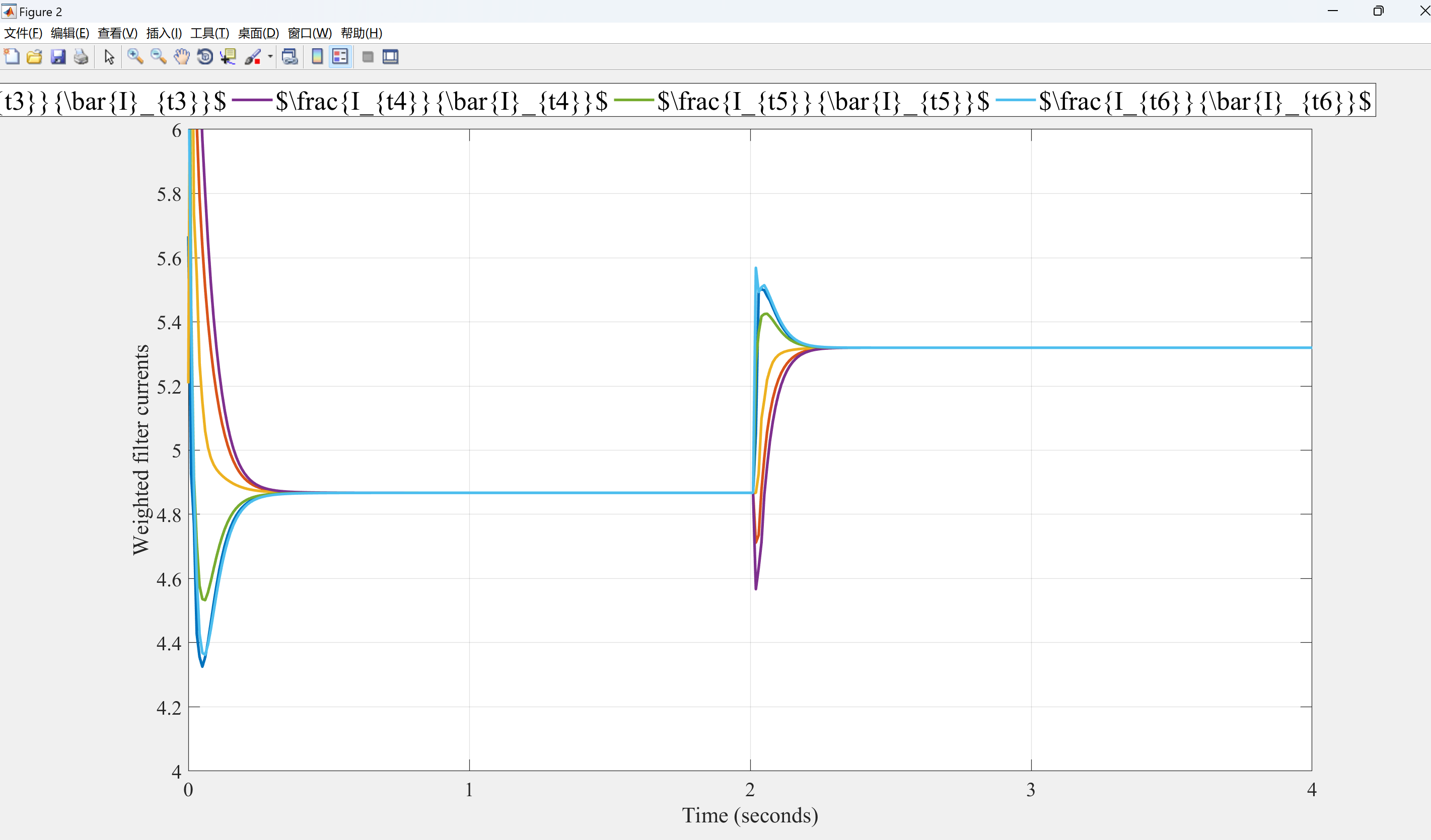1431x840 pixels.
Task: Click the y-axis tick label 6
Action: click(177, 130)
